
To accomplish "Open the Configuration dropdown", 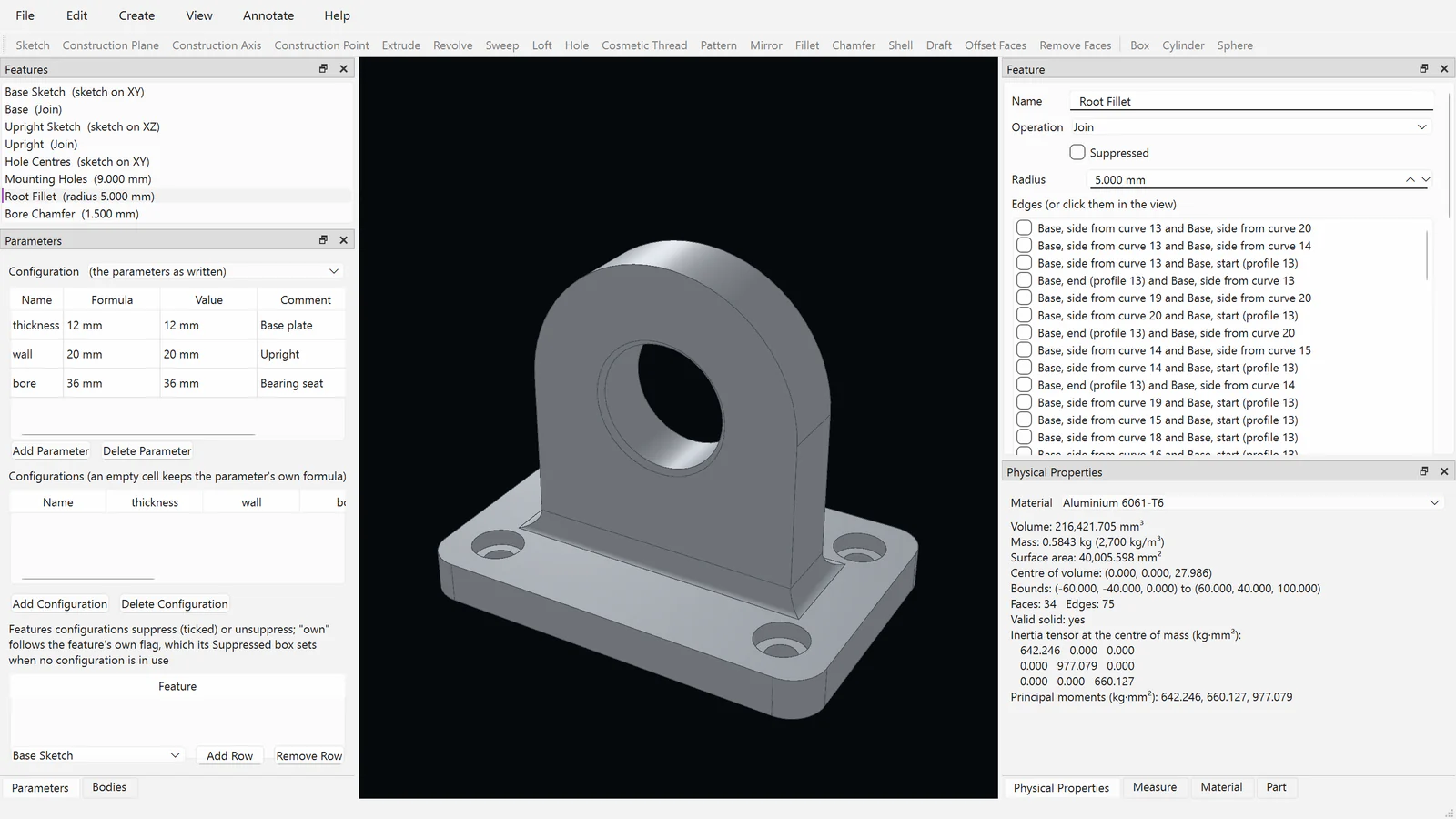I will pyautogui.click(x=214, y=271).
